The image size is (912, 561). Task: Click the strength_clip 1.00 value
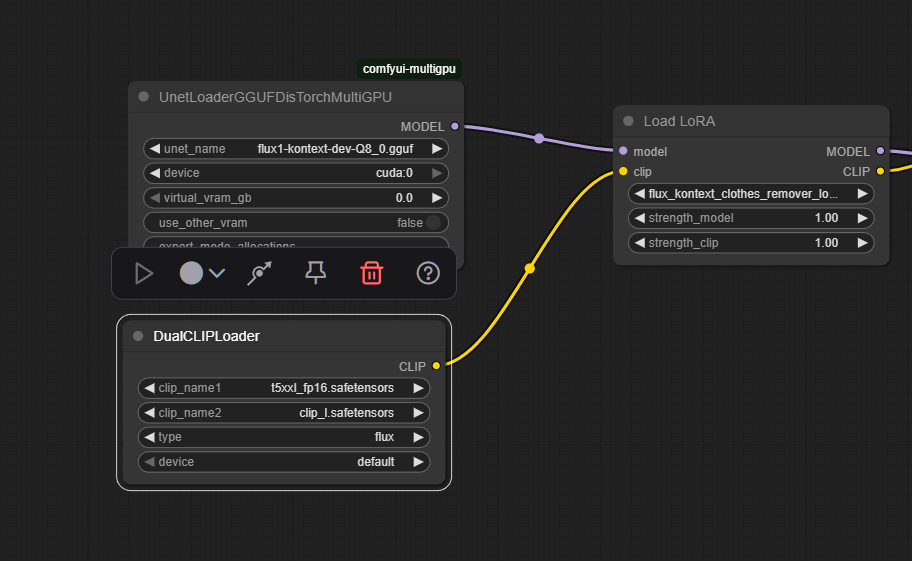[x=826, y=243]
